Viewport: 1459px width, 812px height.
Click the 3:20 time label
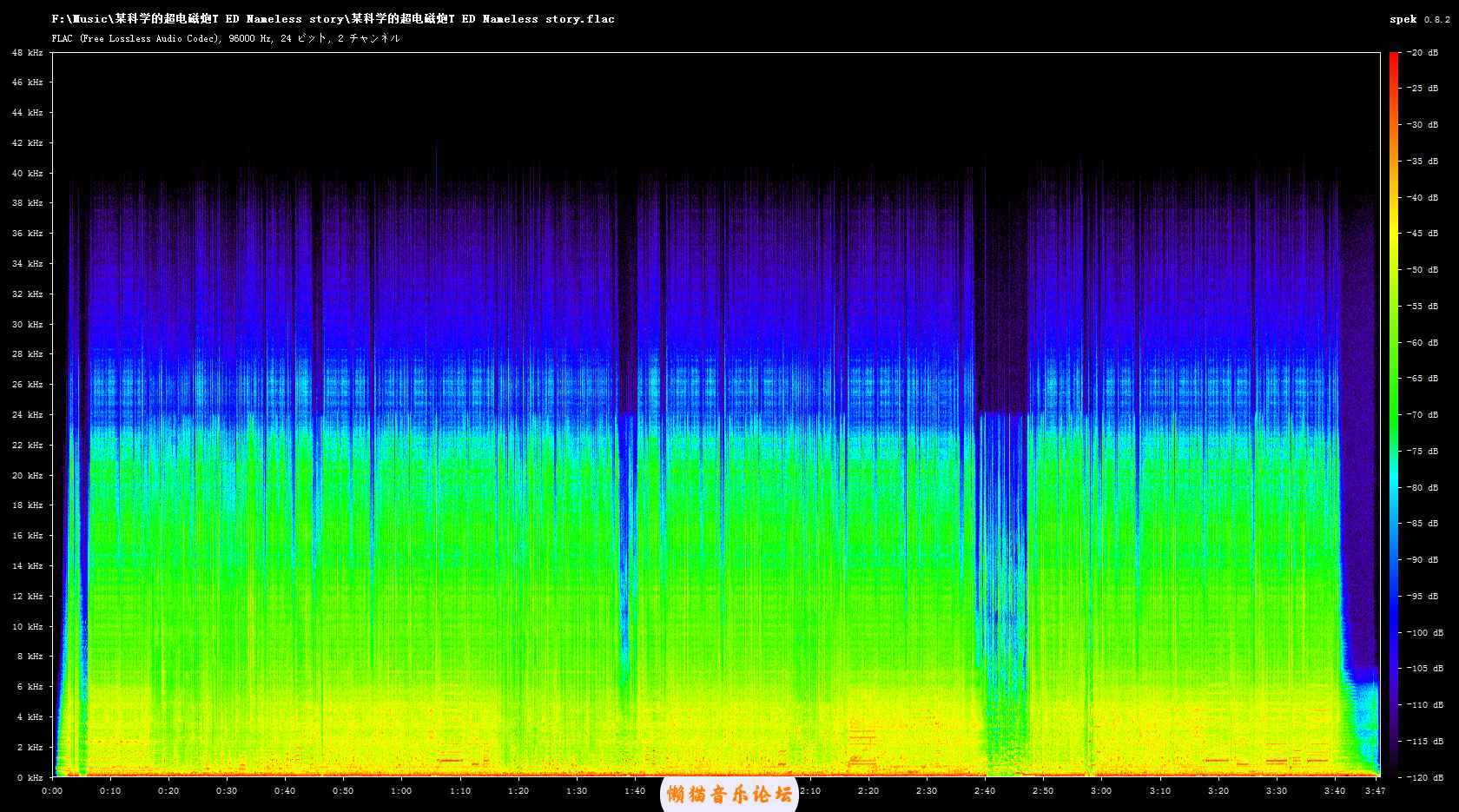click(1218, 790)
